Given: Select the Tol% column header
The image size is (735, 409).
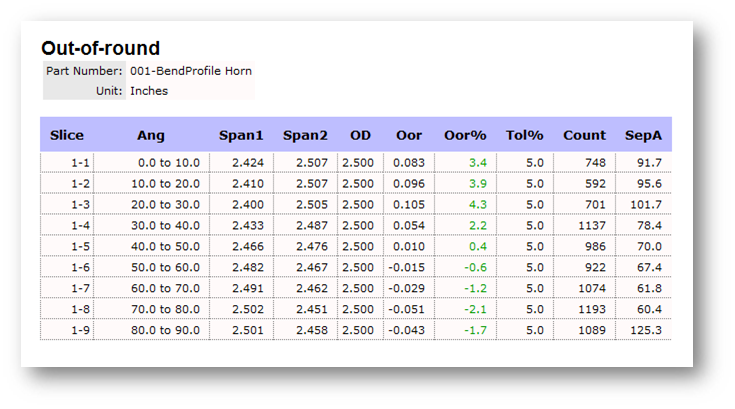Looking at the screenshot, I should tap(524, 135).
